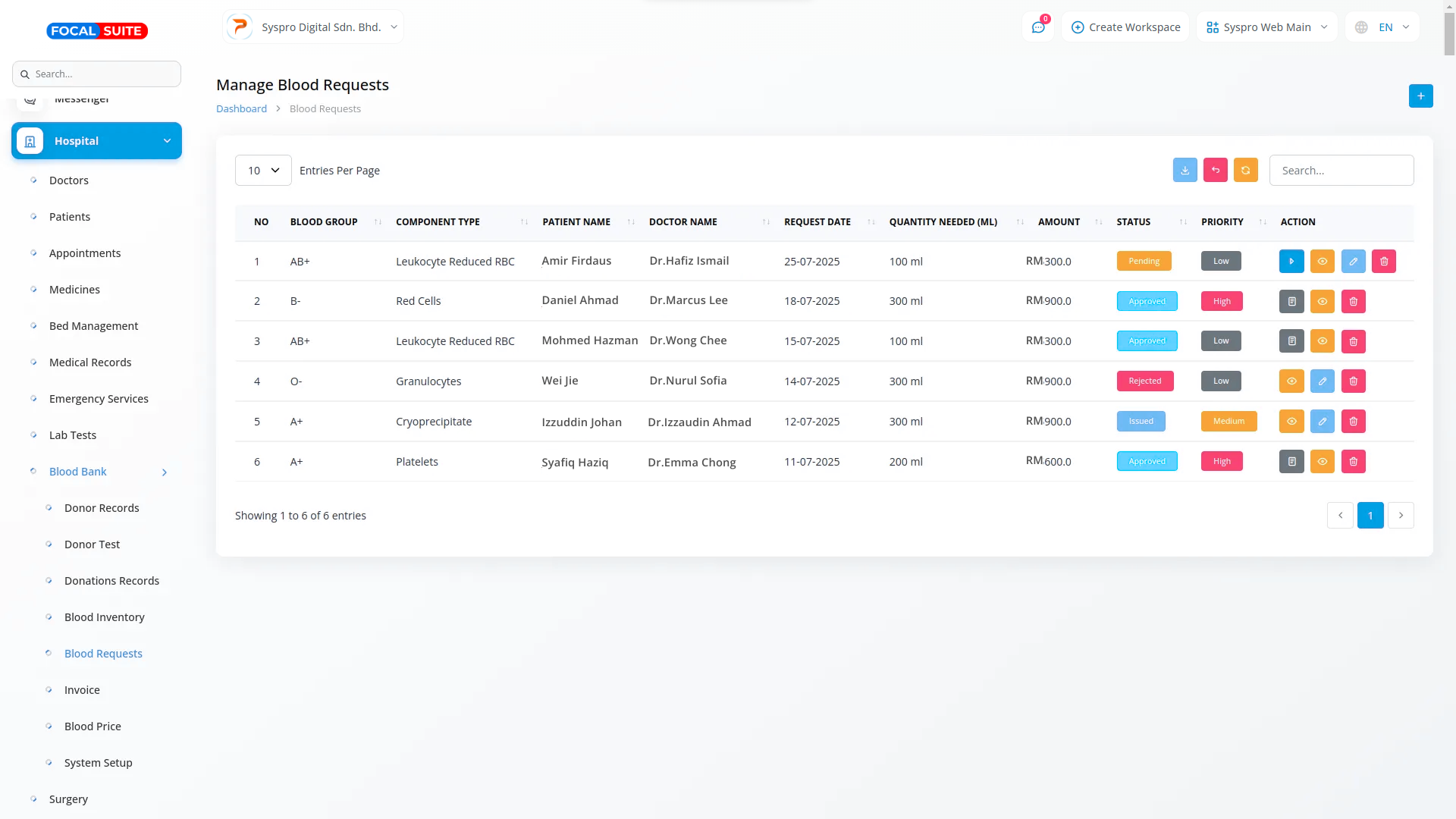Image resolution: width=1456 pixels, height=819 pixels.
Task: Expand the Syspro Digital Sdn. Bhd. company selector
Action: (313, 27)
